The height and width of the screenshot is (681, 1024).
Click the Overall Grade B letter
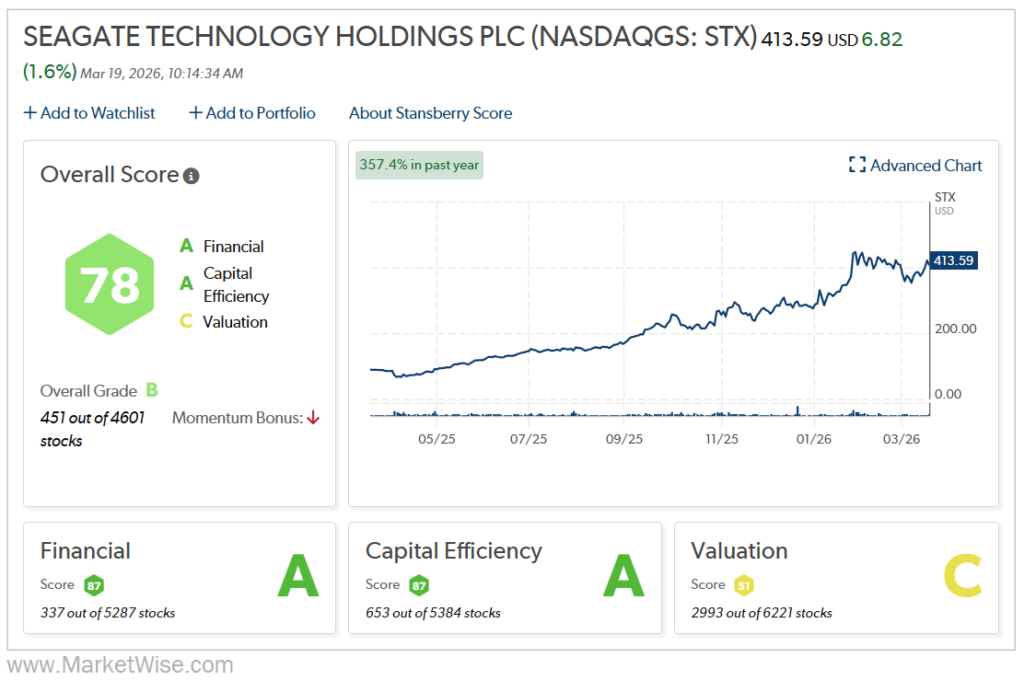click(x=152, y=391)
